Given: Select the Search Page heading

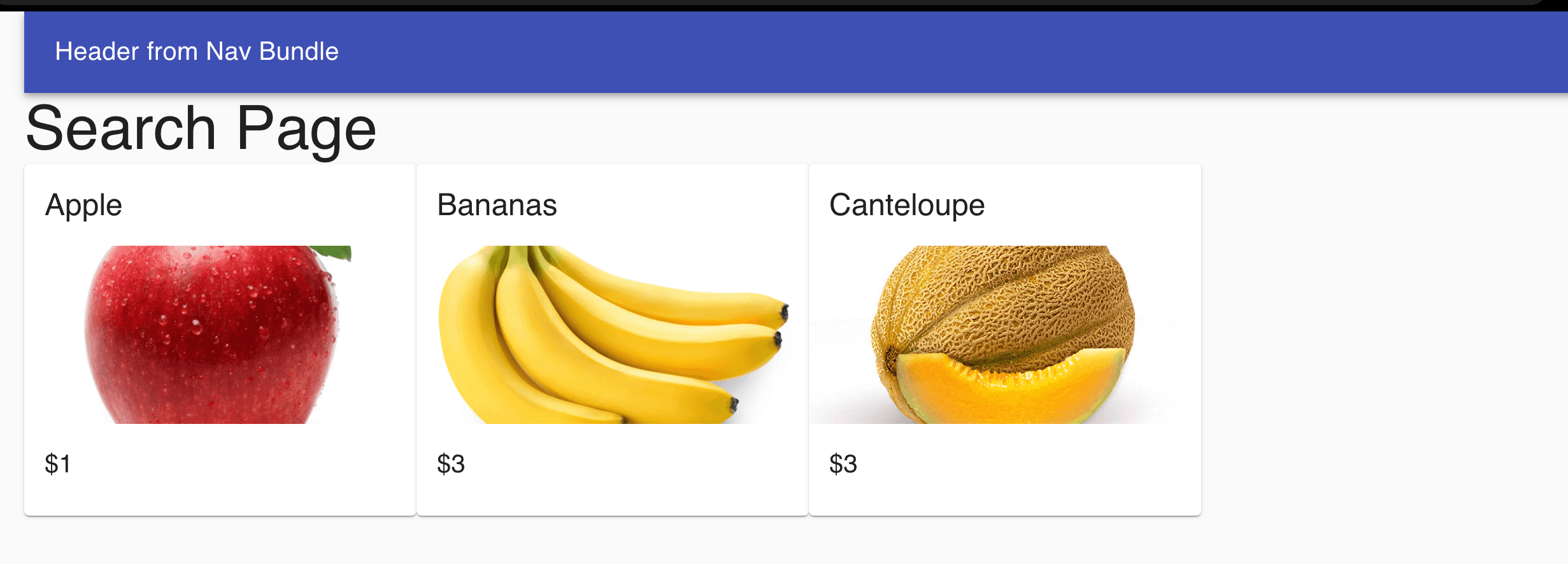Looking at the screenshot, I should 201,129.
